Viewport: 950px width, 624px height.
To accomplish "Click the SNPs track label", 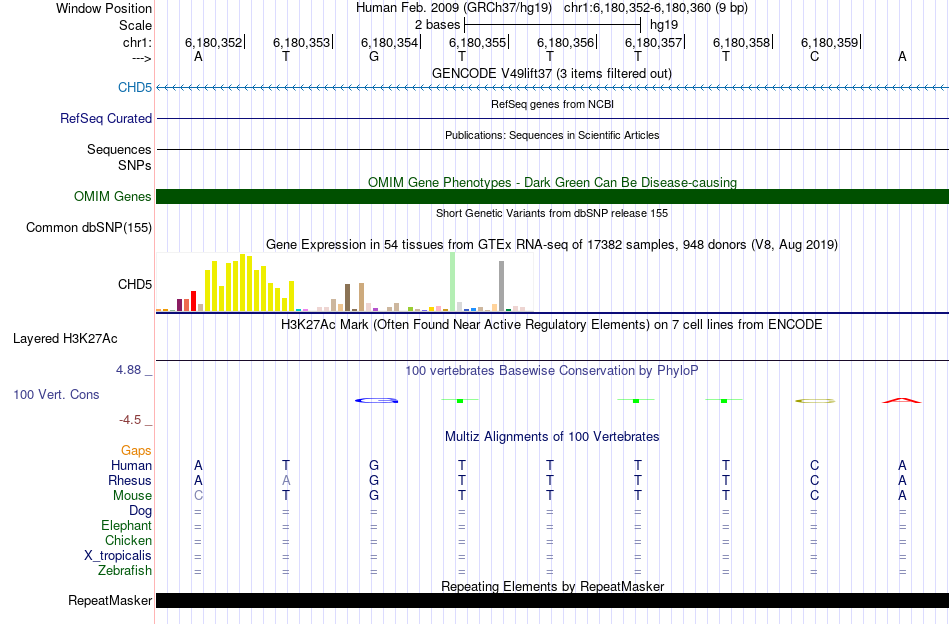I will pyautogui.click(x=135, y=165).
